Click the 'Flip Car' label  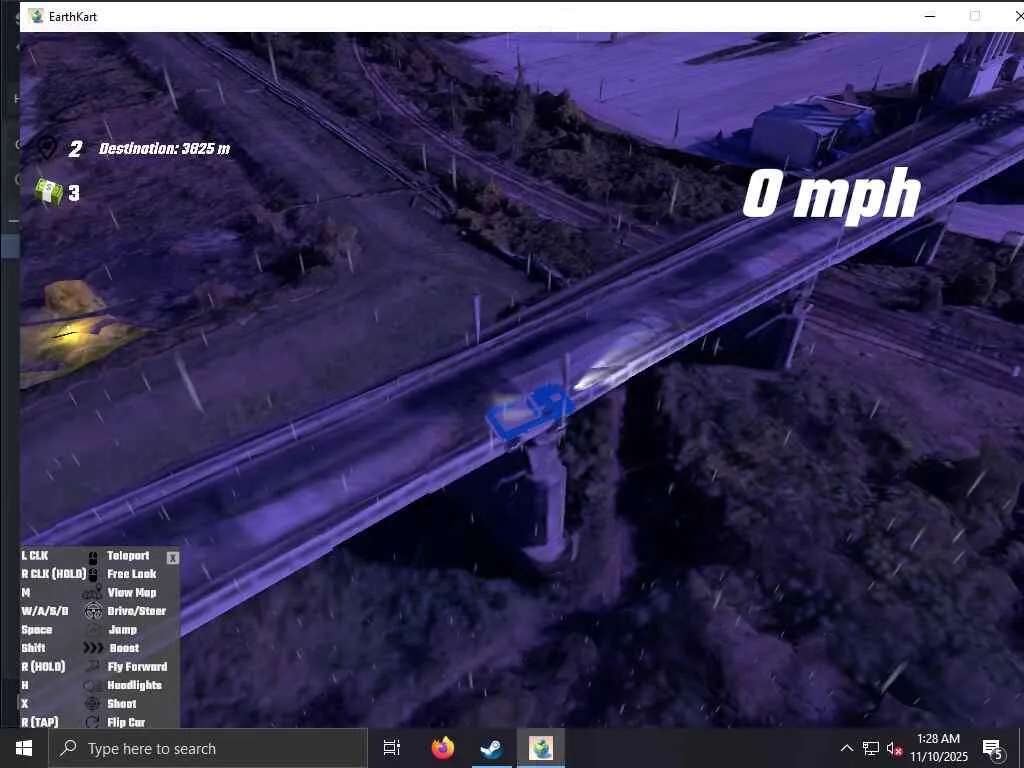126,722
